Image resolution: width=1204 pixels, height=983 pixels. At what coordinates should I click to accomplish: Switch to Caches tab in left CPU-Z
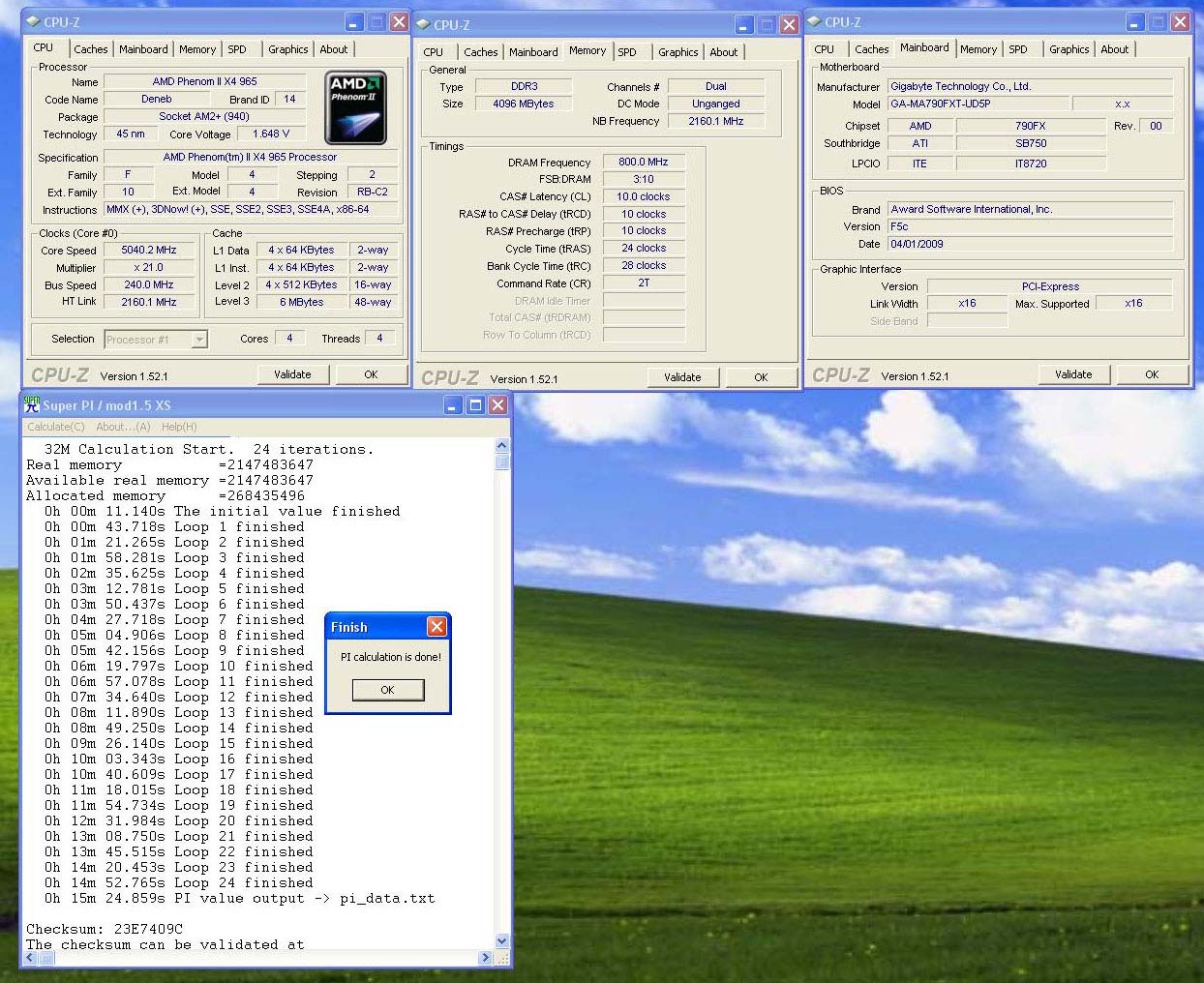click(x=91, y=49)
